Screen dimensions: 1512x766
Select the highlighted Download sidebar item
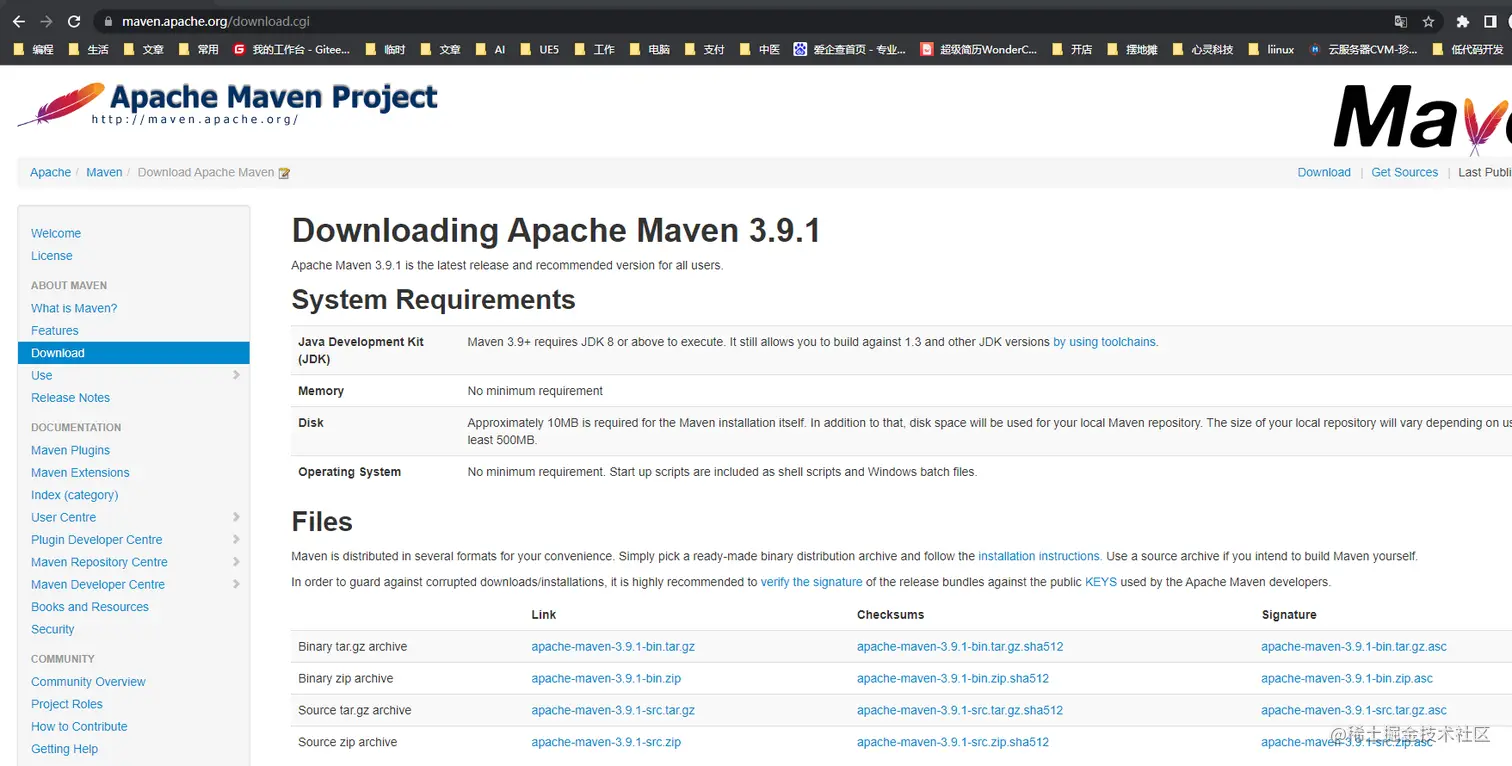pos(134,353)
